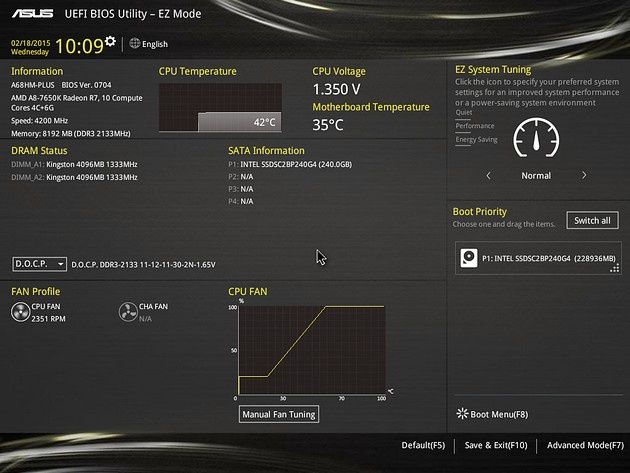Screen dimensions: 630x473
Task: Switch to Advanced Mode(F7)
Action: point(585,445)
